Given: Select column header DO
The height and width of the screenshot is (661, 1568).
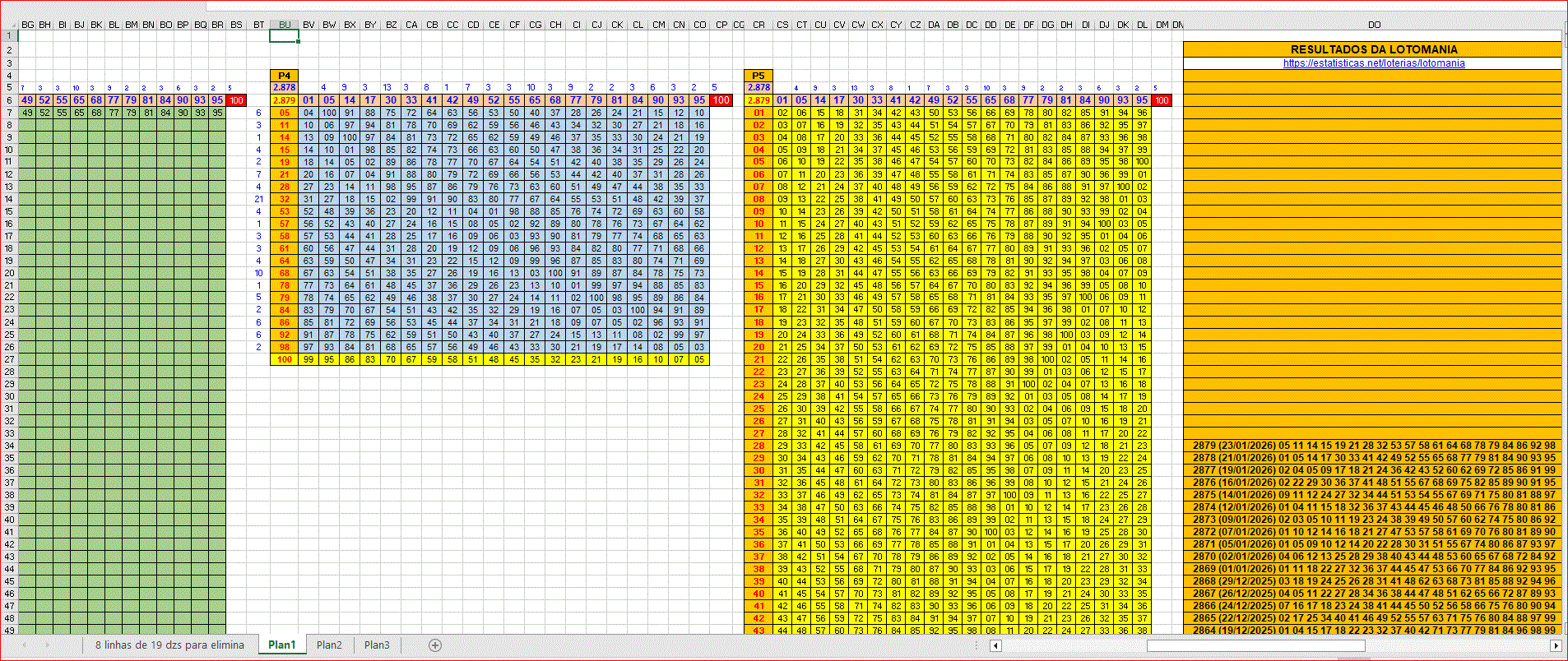Looking at the screenshot, I should (x=1374, y=25).
